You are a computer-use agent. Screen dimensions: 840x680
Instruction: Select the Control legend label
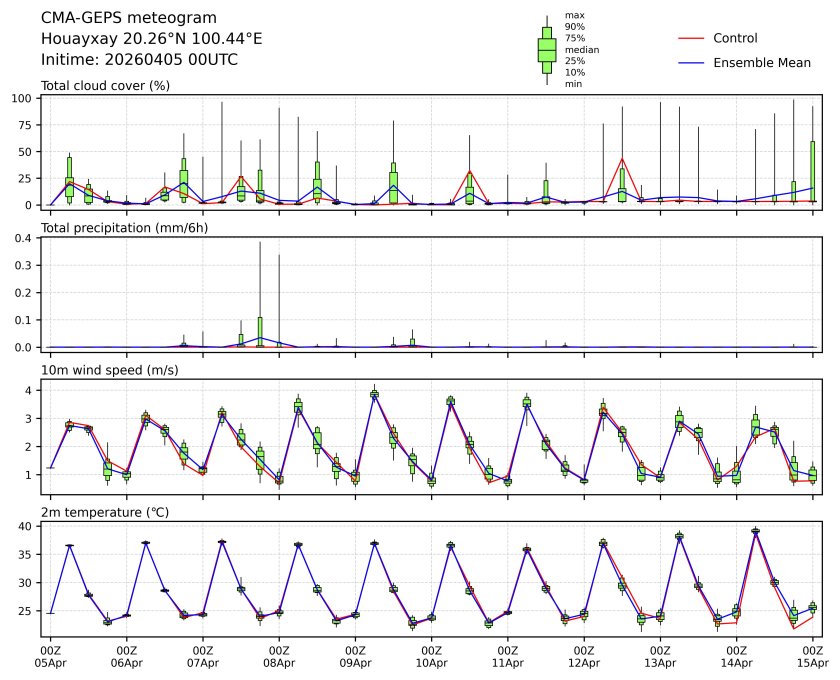click(x=735, y=38)
